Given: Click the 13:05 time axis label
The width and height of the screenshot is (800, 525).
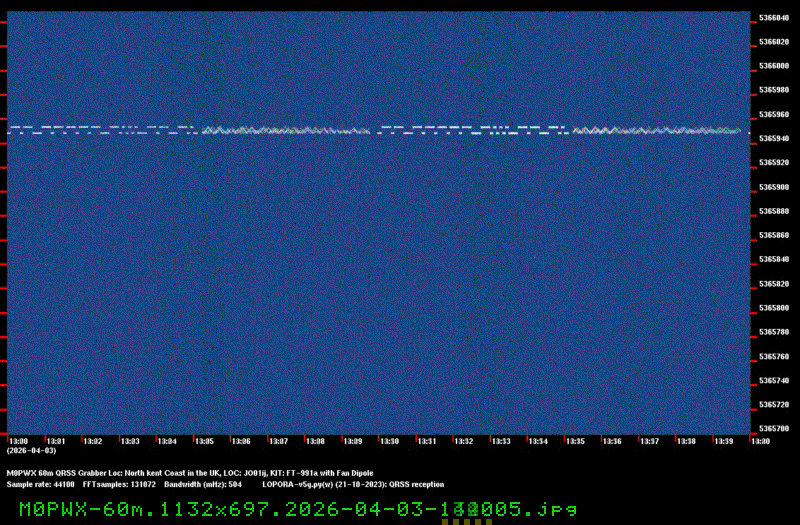Looking at the screenshot, I should [x=204, y=441].
